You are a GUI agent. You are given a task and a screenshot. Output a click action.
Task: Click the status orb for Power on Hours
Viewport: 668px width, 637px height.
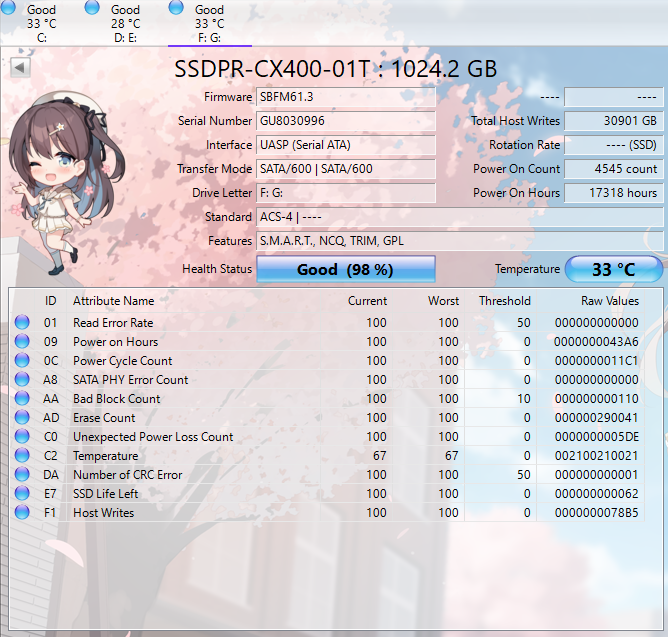click(x=22, y=341)
